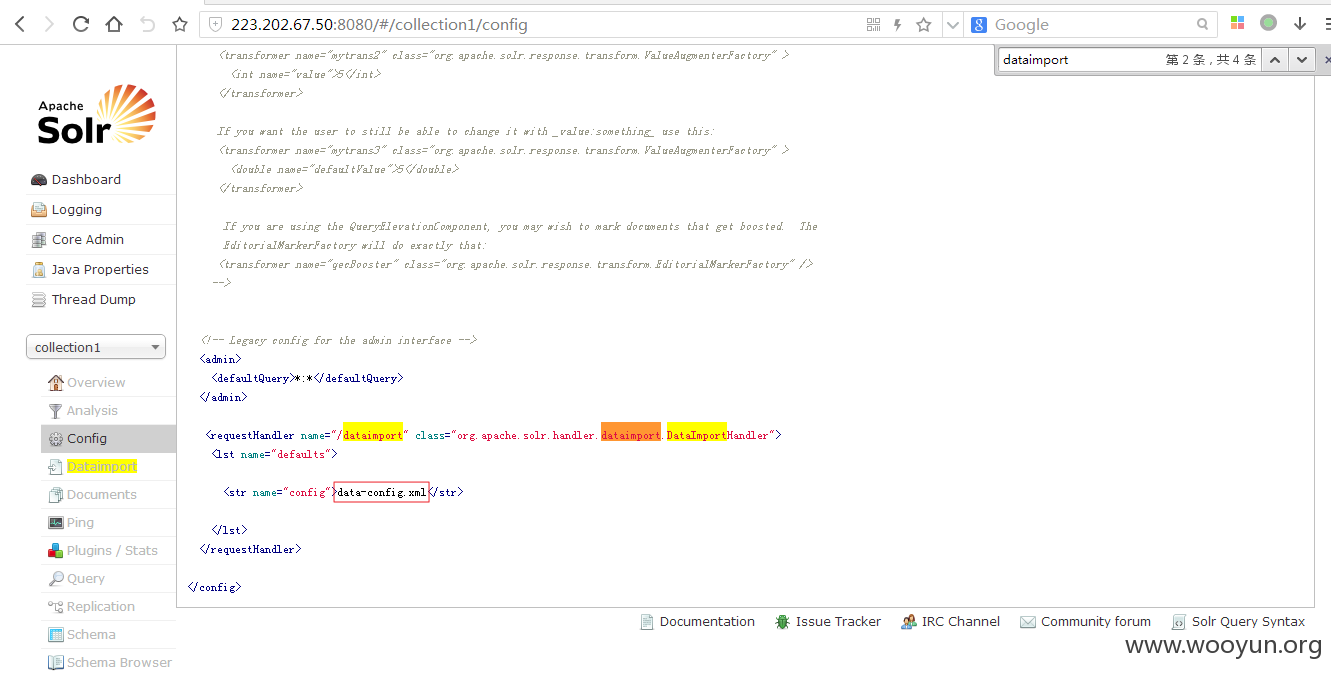Open the Ping item
1331x674 pixels.
coord(80,522)
